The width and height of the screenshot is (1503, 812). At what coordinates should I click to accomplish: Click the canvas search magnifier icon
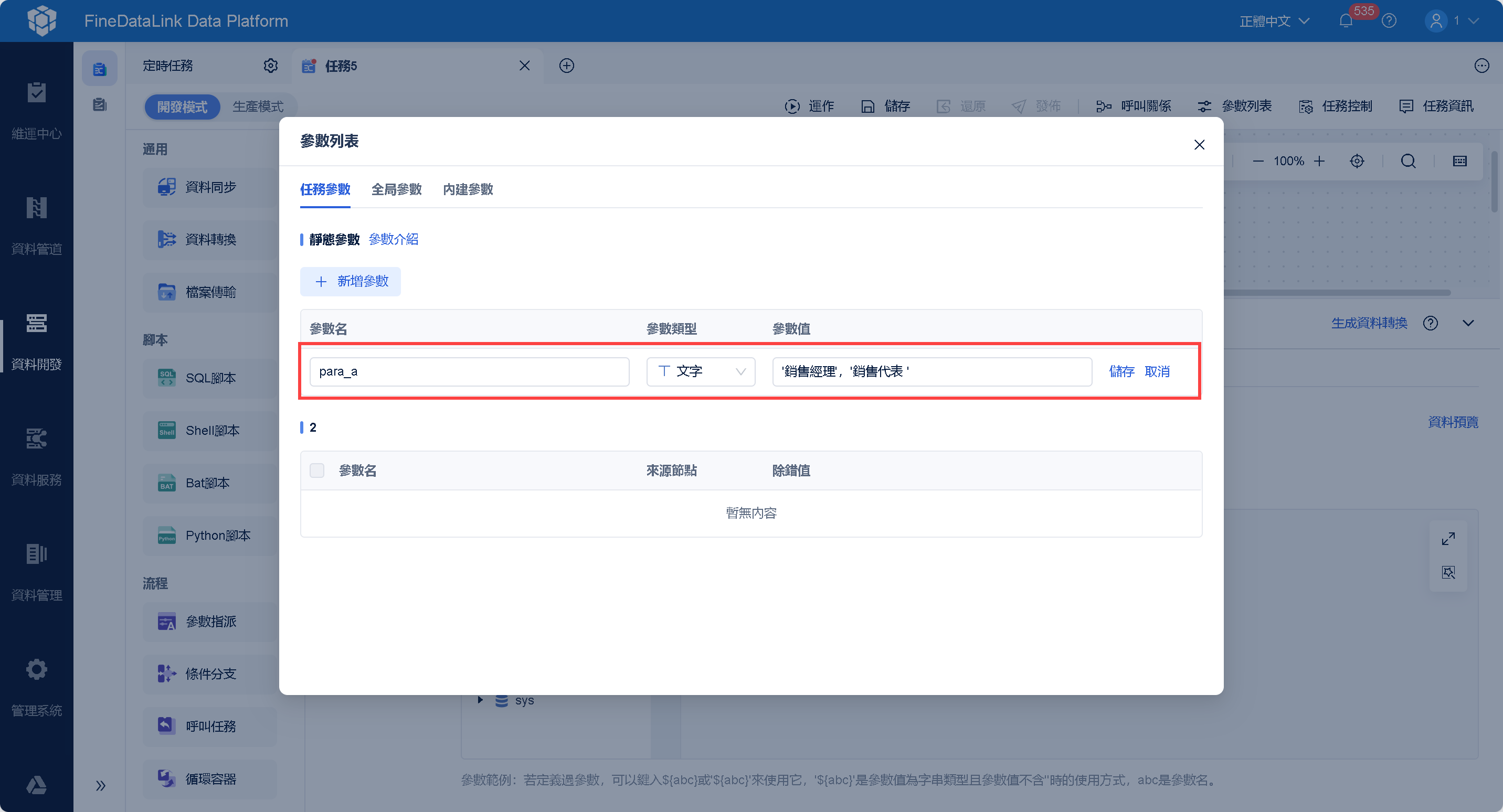[x=1408, y=161]
